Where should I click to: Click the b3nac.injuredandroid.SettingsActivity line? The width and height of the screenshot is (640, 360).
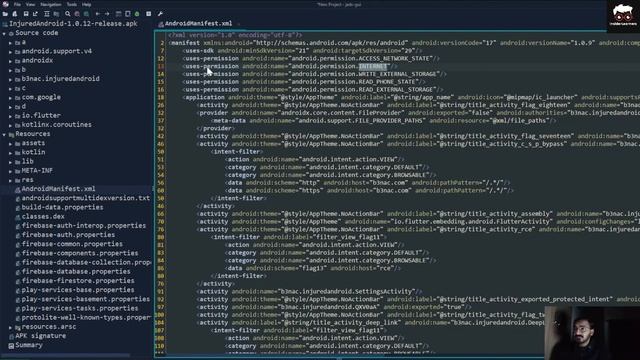310,291
